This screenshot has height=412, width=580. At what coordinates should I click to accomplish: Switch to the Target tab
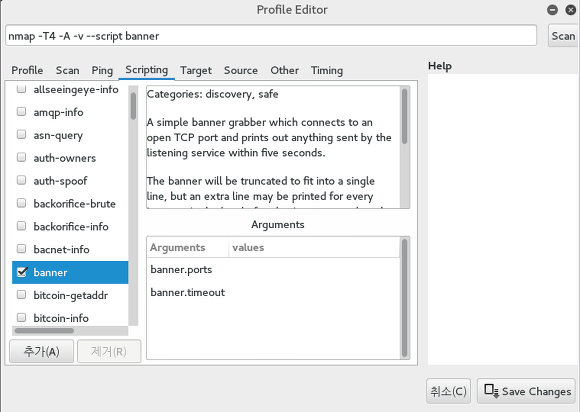[196, 70]
